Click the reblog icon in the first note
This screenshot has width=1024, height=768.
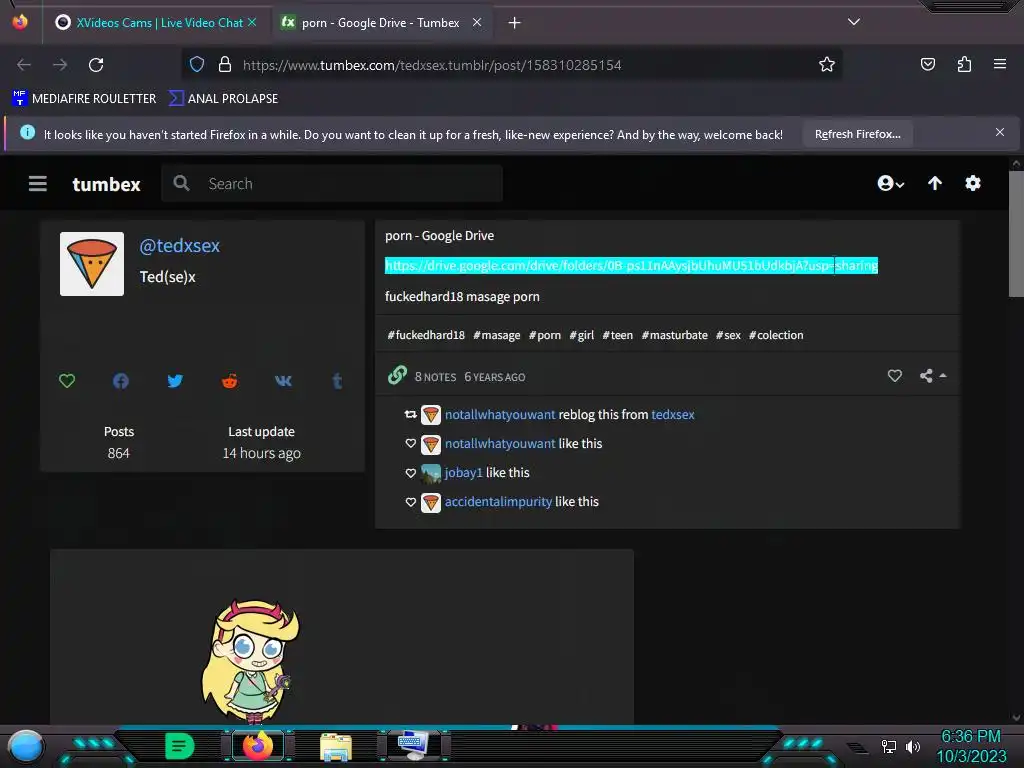(410, 414)
